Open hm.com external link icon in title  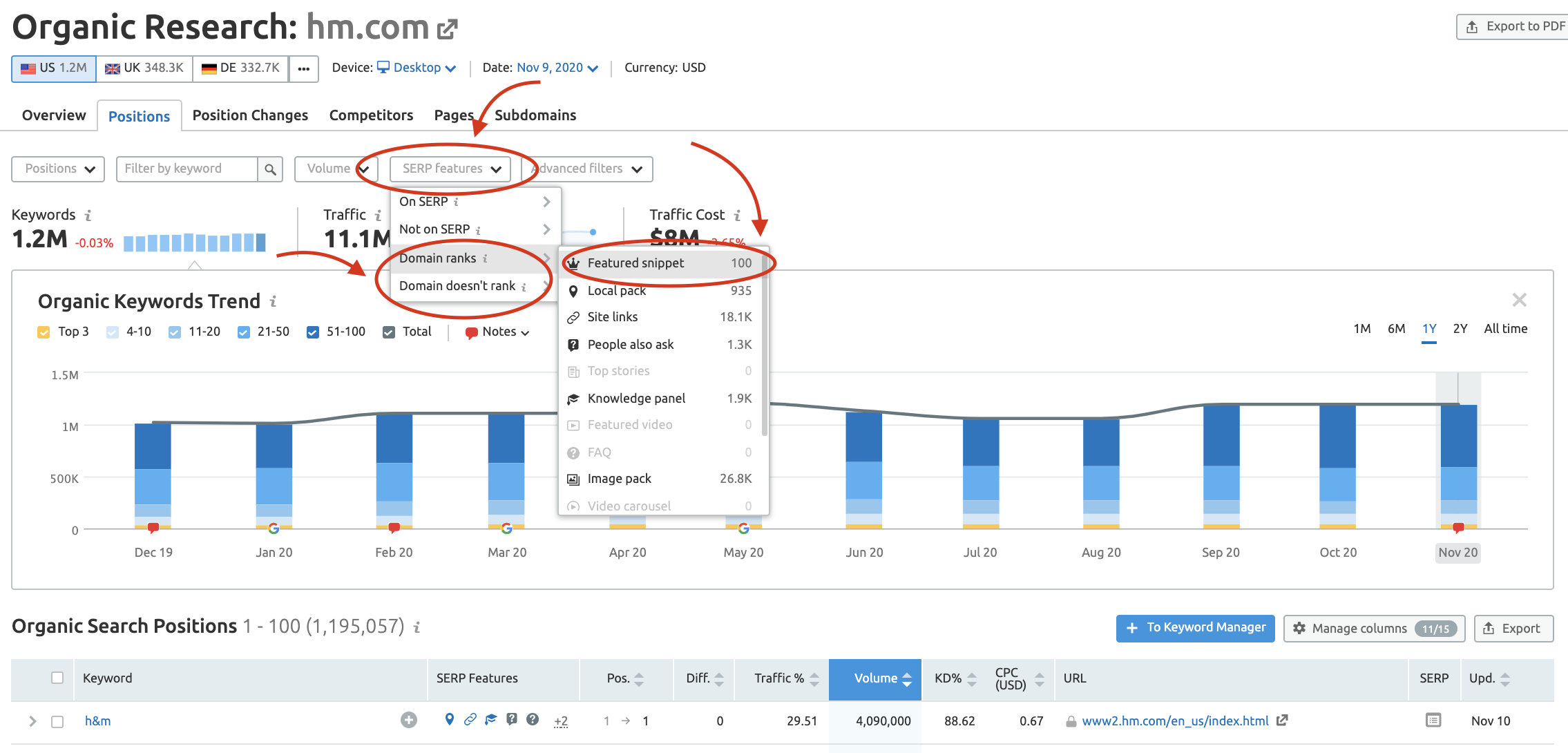(448, 29)
